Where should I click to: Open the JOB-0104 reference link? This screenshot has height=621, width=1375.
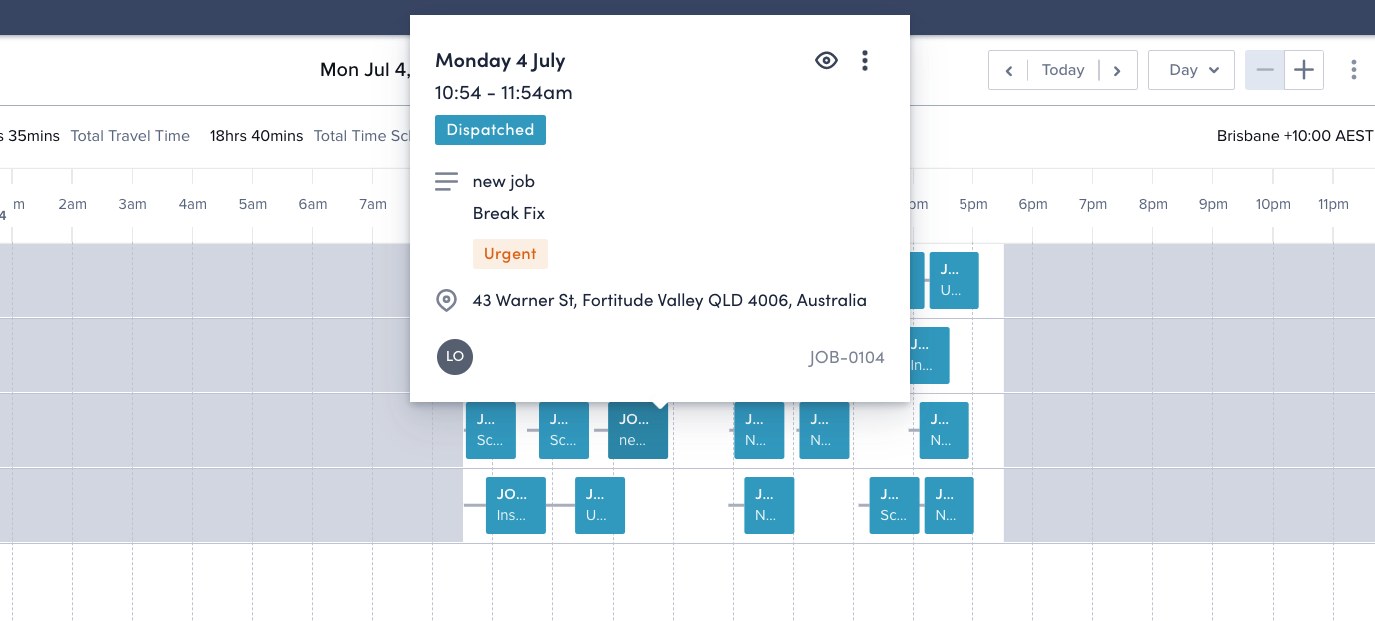point(846,358)
